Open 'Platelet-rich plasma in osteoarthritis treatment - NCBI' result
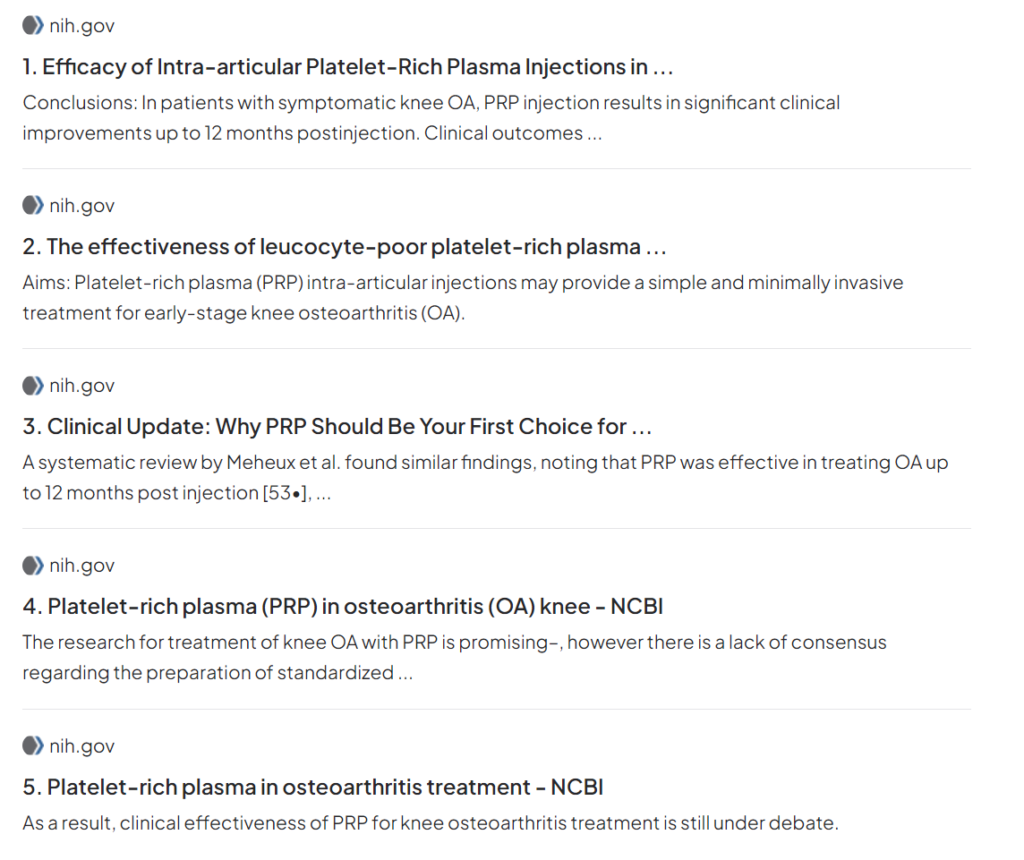The width and height of the screenshot is (1024, 860). point(313,787)
